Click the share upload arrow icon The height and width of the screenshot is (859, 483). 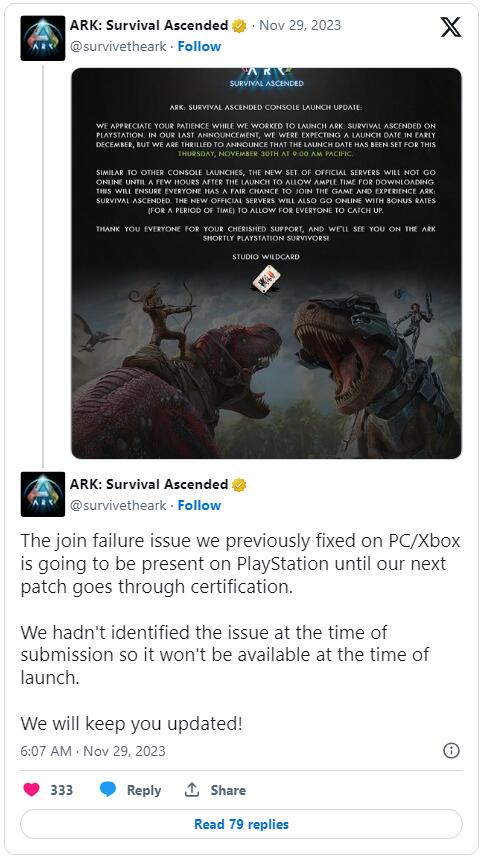(191, 789)
